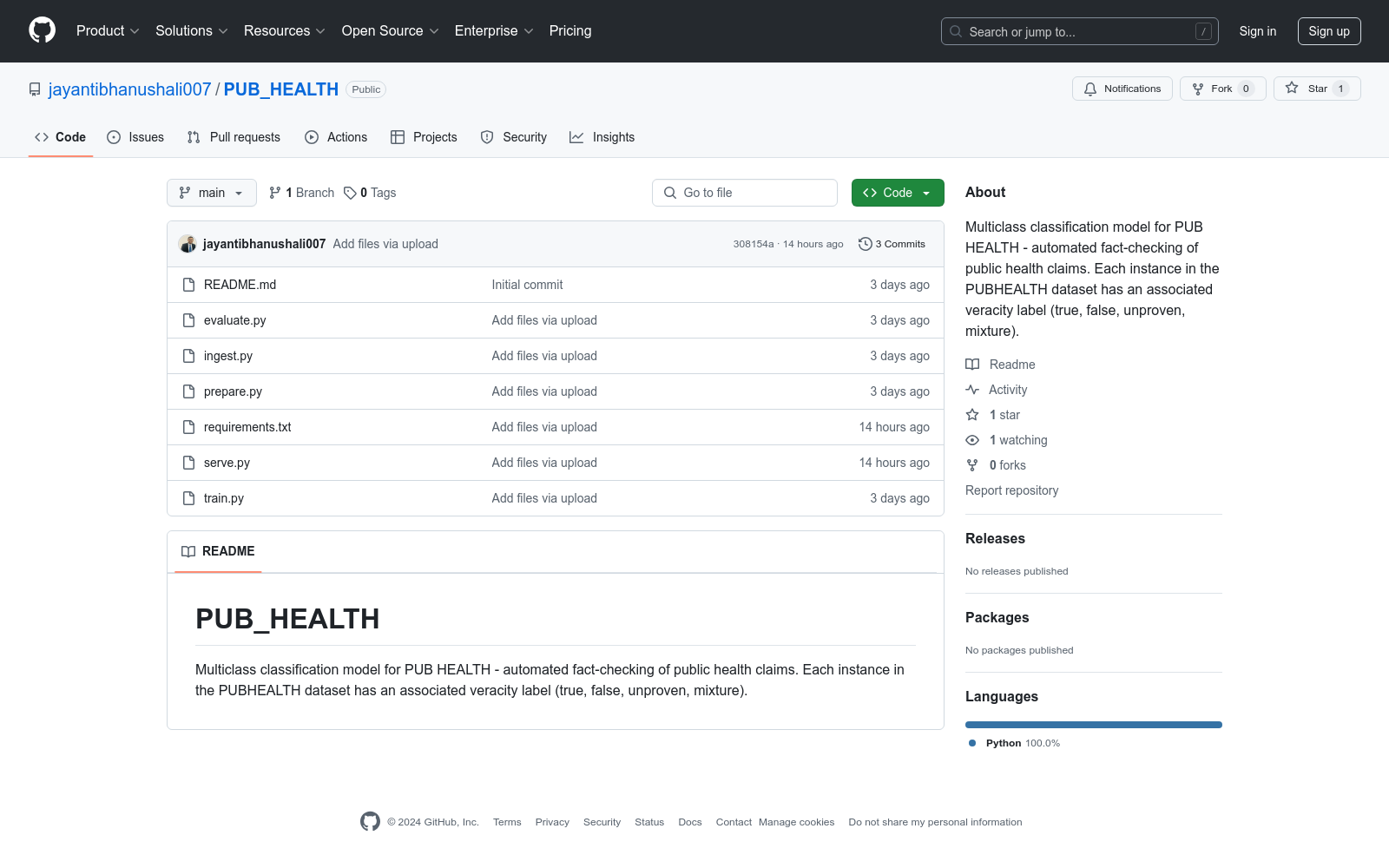
Task: Open the green Code dropdown button
Action: point(898,193)
